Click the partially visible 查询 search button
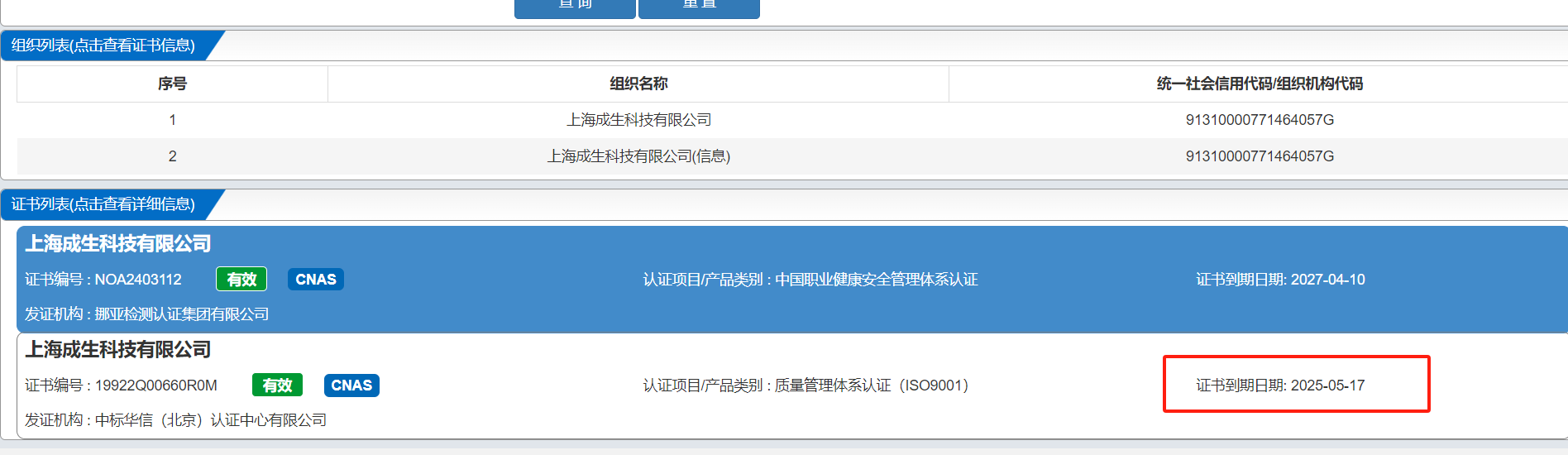The height and width of the screenshot is (455, 1568). [575, 8]
